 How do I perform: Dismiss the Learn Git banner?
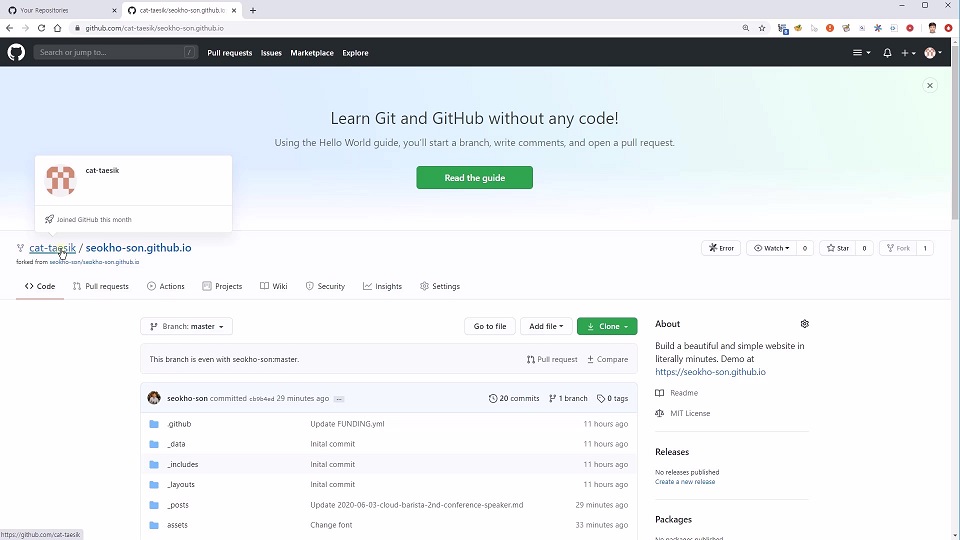pyautogui.click(x=929, y=86)
